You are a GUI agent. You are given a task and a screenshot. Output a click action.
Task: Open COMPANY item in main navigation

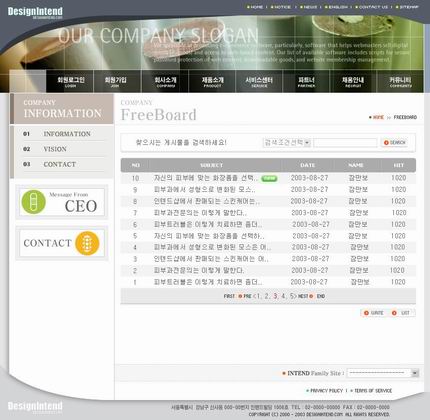click(x=165, y=81)
